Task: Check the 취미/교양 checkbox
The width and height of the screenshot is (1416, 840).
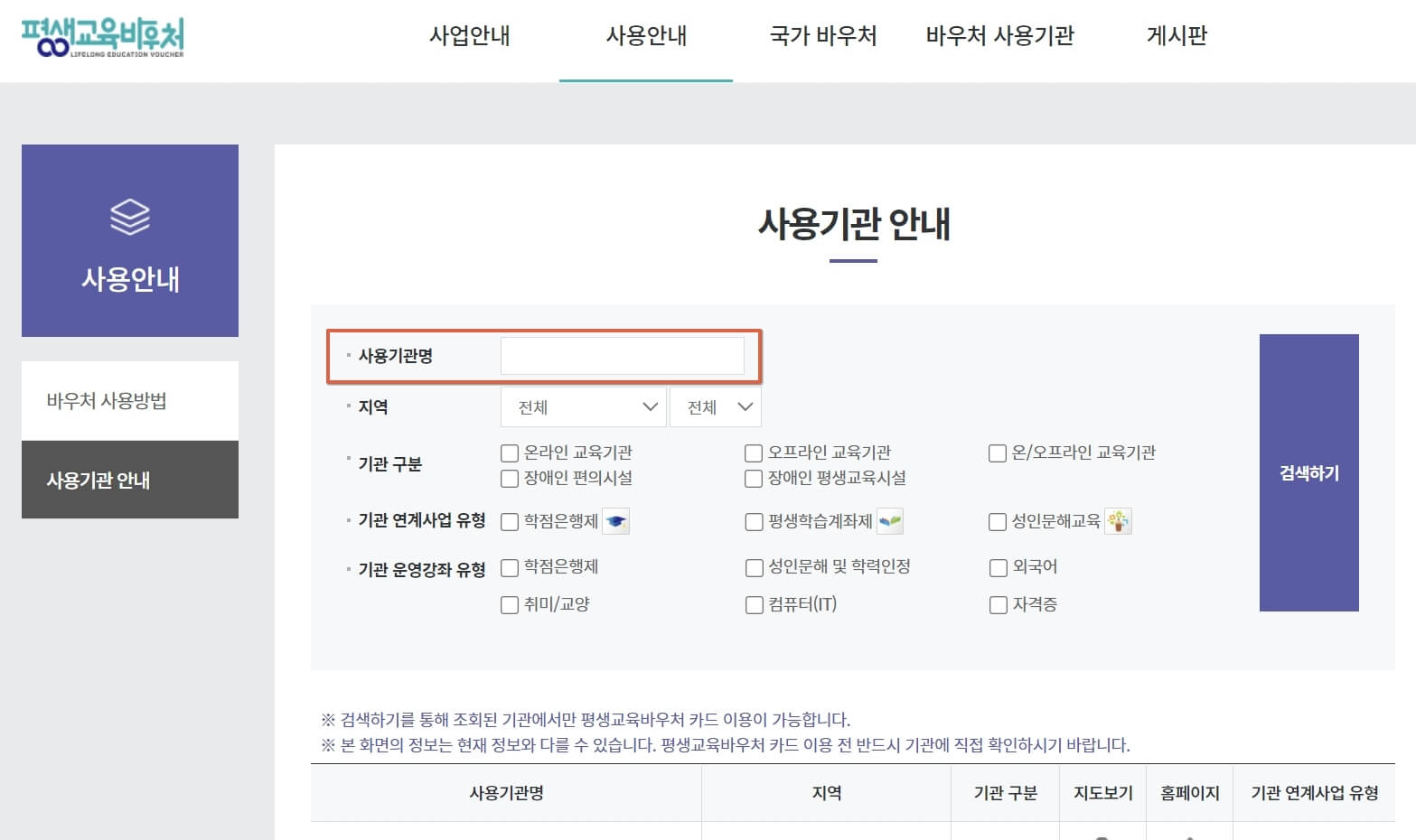Action: pyautogui.click(x=510, y=605)
